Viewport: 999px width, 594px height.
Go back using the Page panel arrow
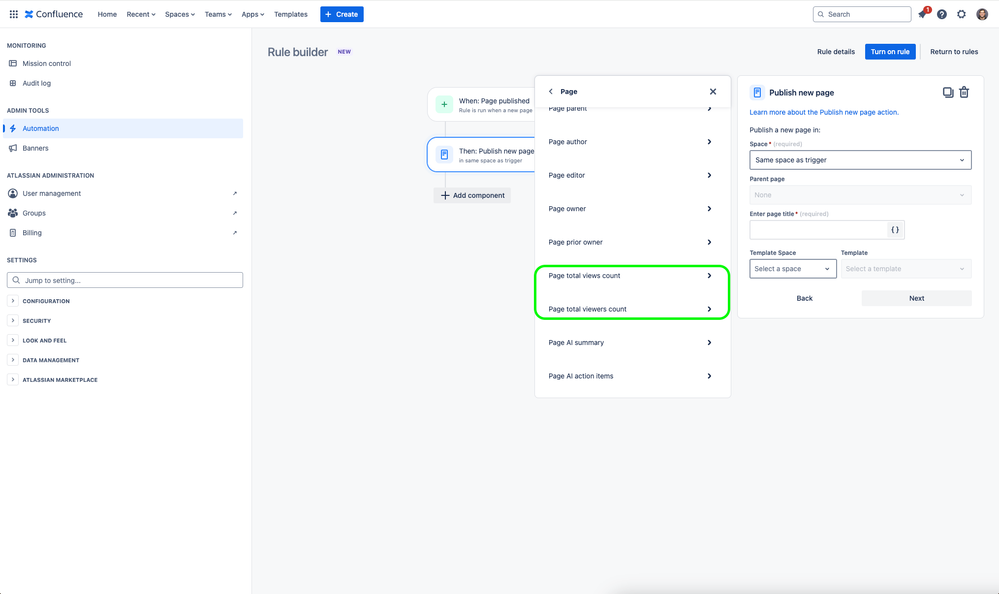point(551,92)
